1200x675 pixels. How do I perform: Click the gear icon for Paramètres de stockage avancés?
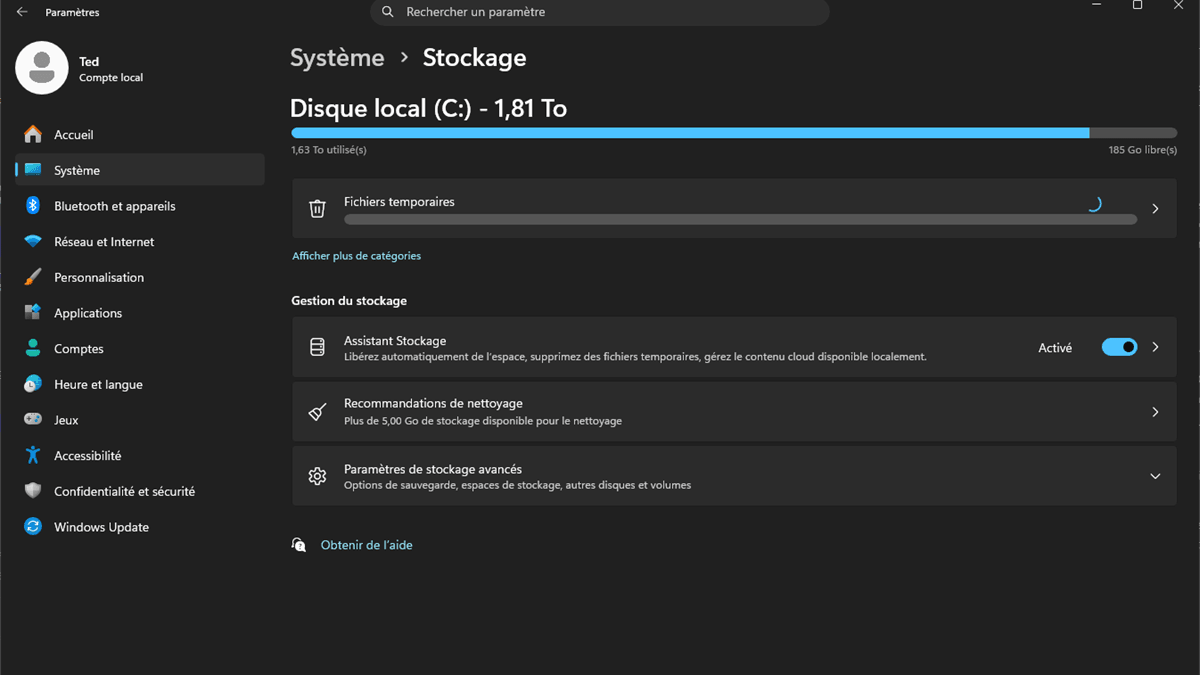(x=317, y=476)
